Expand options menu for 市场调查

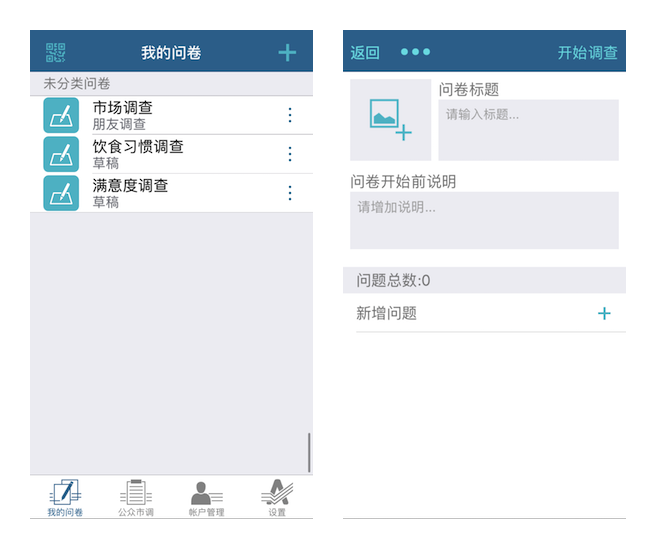290,115
